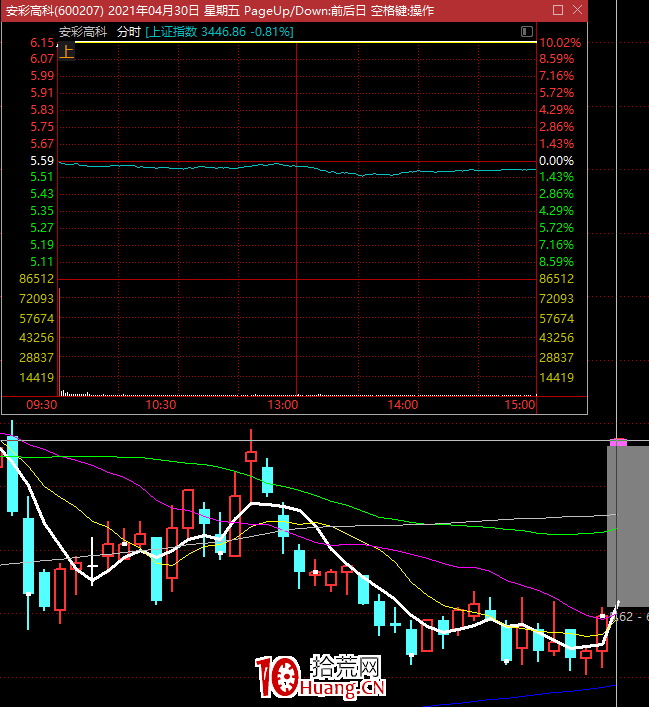
Task: Click the date '2021年04月30日' in title bar
Action: tap(154, 10)
